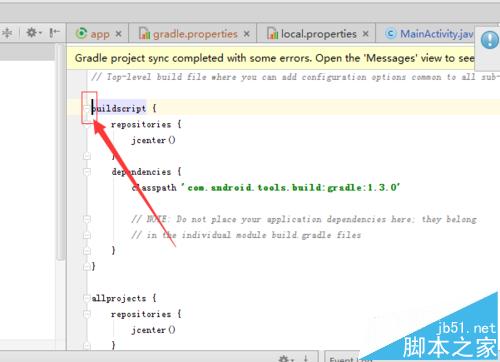
Task: Open the local.properties tab
Action: 319,34
